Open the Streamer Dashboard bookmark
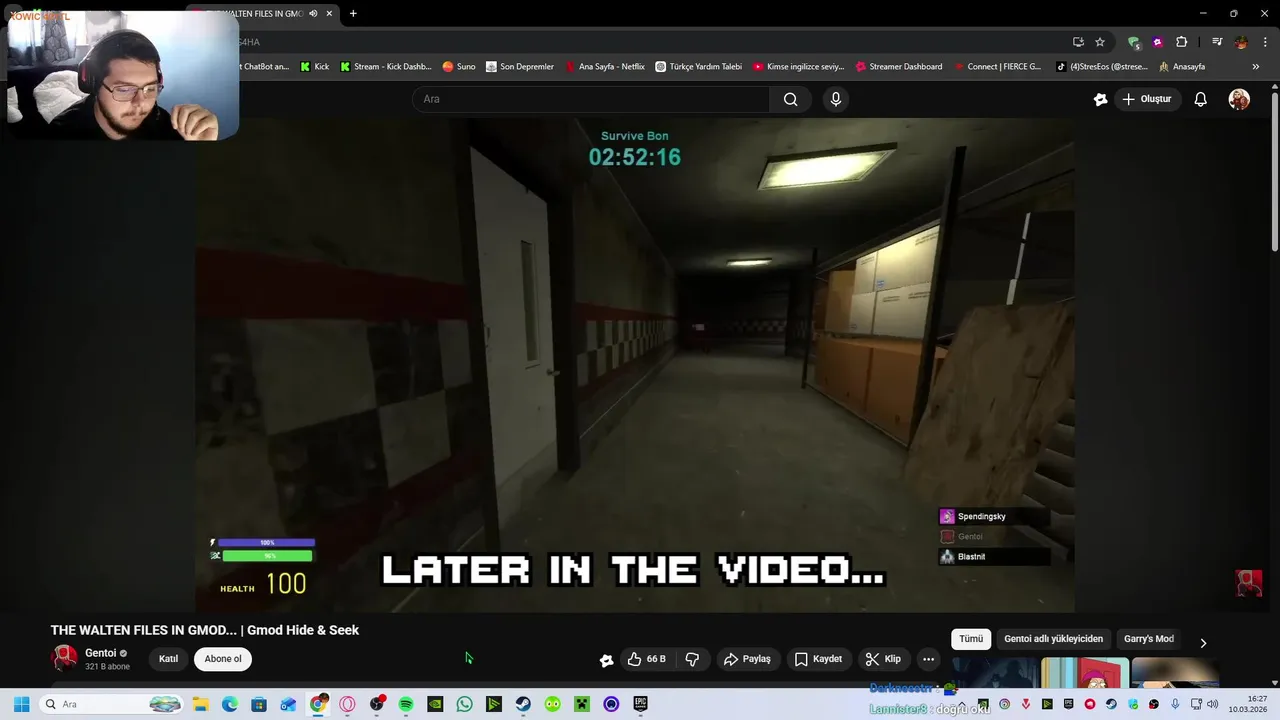 (x=898, y=67)
